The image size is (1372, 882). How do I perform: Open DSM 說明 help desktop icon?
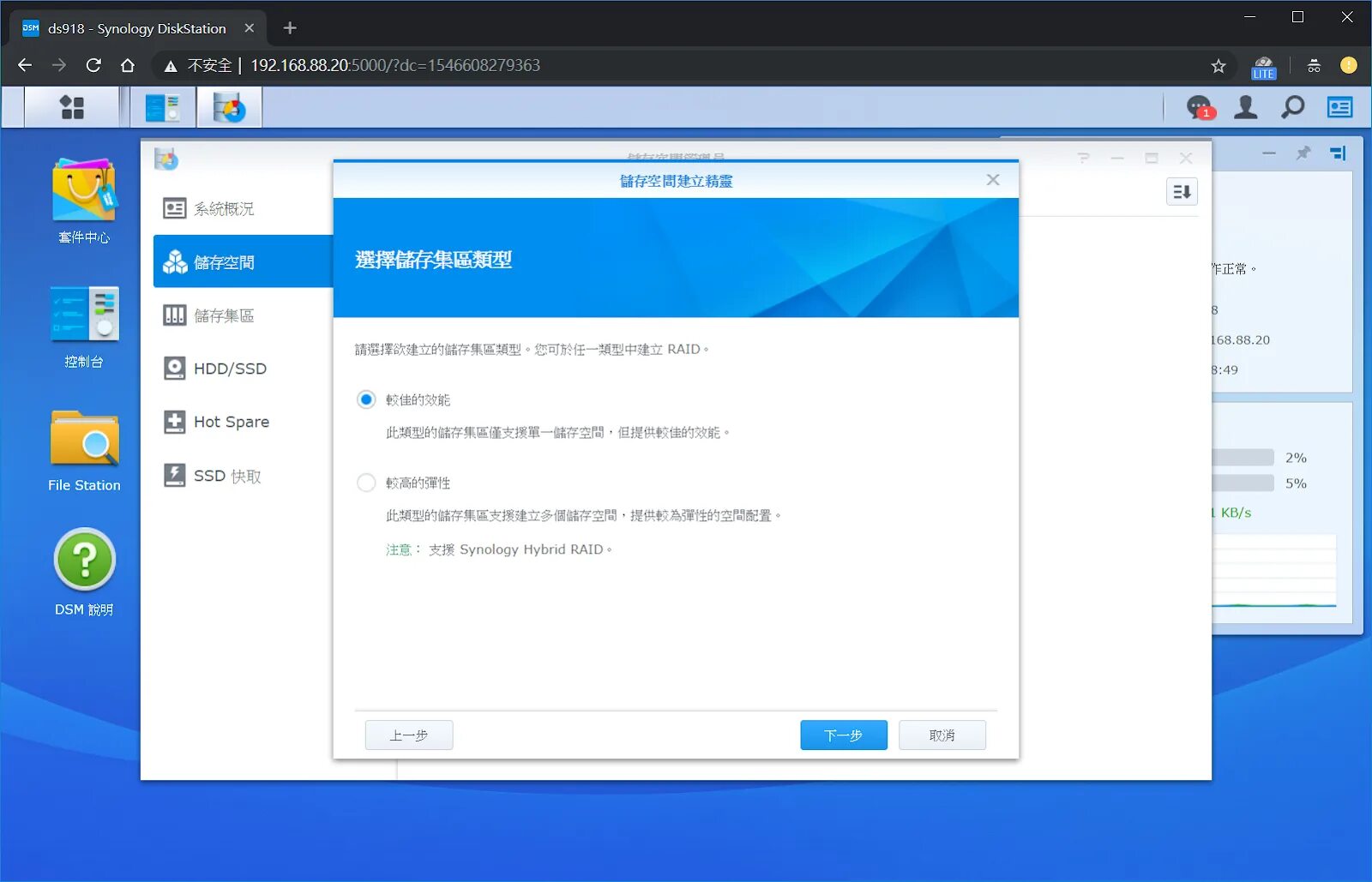click(84, 572)
